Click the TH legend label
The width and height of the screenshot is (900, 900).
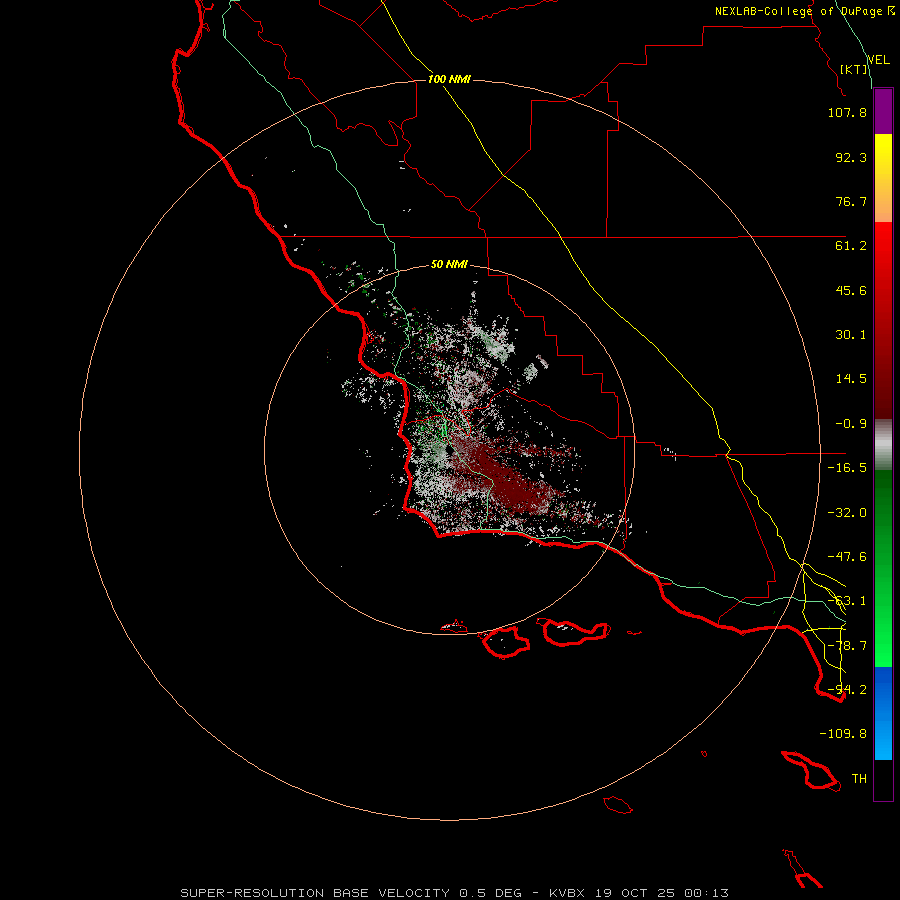[859, 779]
